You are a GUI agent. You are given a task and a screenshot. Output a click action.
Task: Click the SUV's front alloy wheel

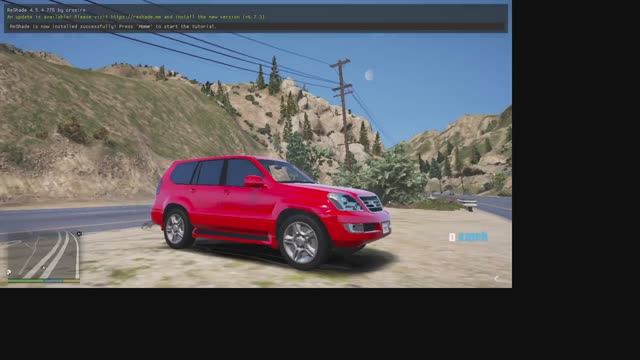[301, 242]
